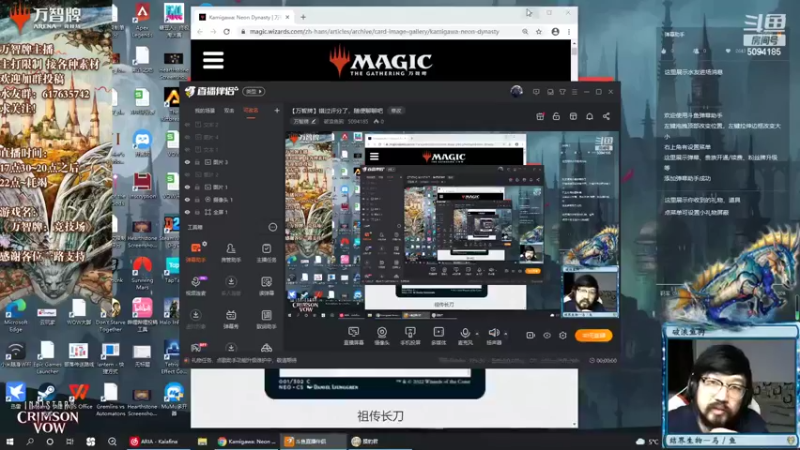Show the hidden 图片 4 source
Image resolution: width=800 pixels, height=450 pixels.
coord(187,137)
